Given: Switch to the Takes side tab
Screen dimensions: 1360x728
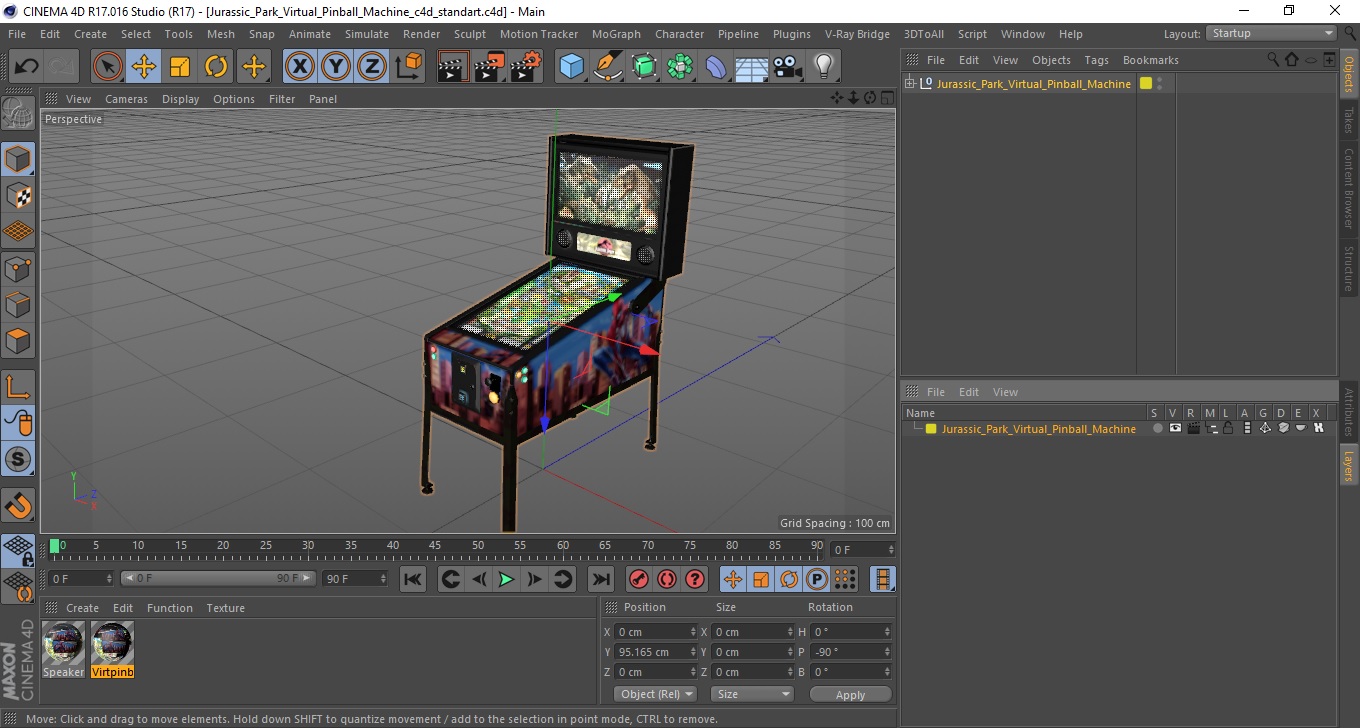Looking at the screenshot, I should coord(1348,120).
